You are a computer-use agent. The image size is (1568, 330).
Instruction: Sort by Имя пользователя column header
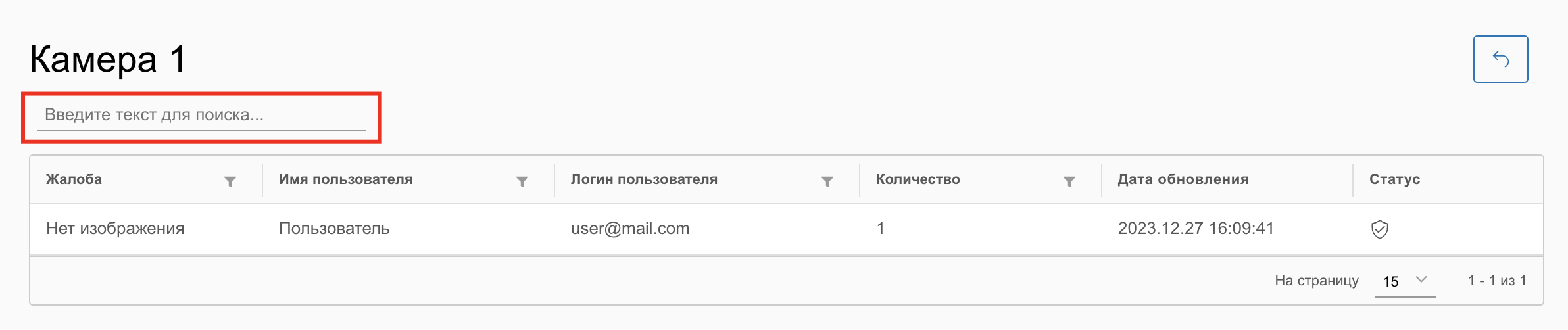coord(346,179)
